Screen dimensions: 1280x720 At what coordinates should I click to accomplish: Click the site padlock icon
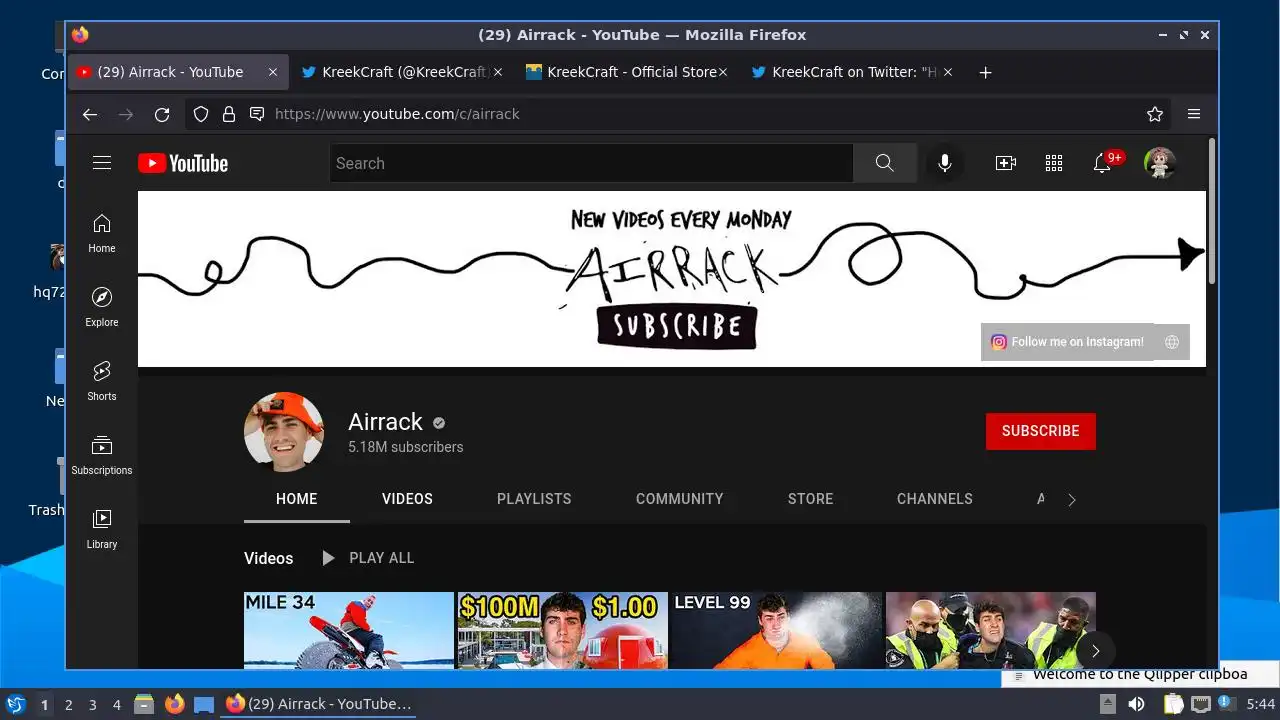229,114
